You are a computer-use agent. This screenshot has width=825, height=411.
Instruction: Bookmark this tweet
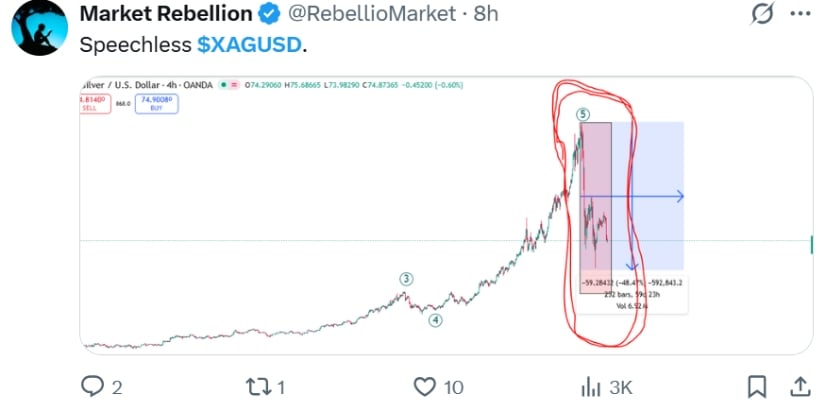point(757,386)
